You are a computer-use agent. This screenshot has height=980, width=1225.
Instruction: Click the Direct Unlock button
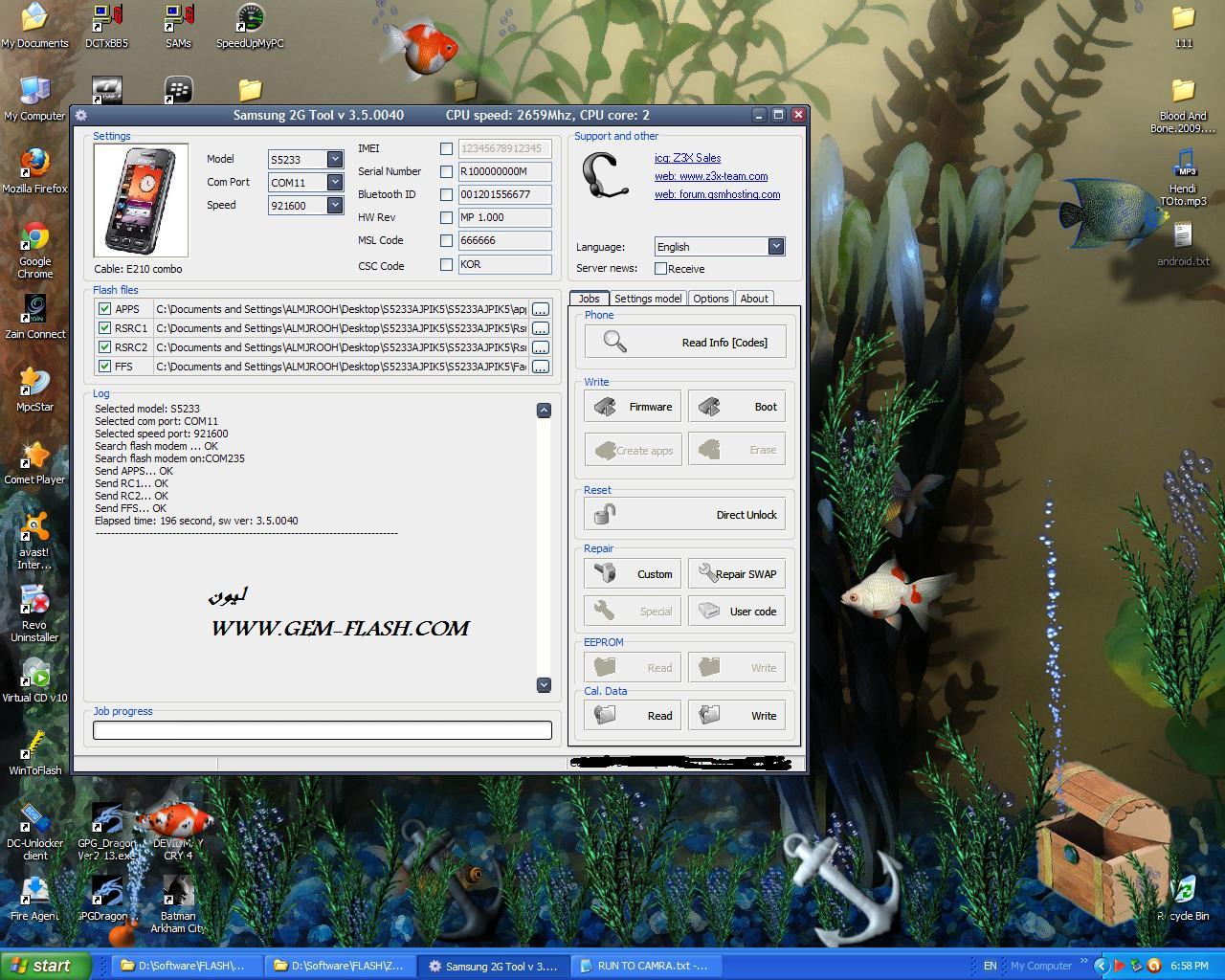tap(685, 514)
